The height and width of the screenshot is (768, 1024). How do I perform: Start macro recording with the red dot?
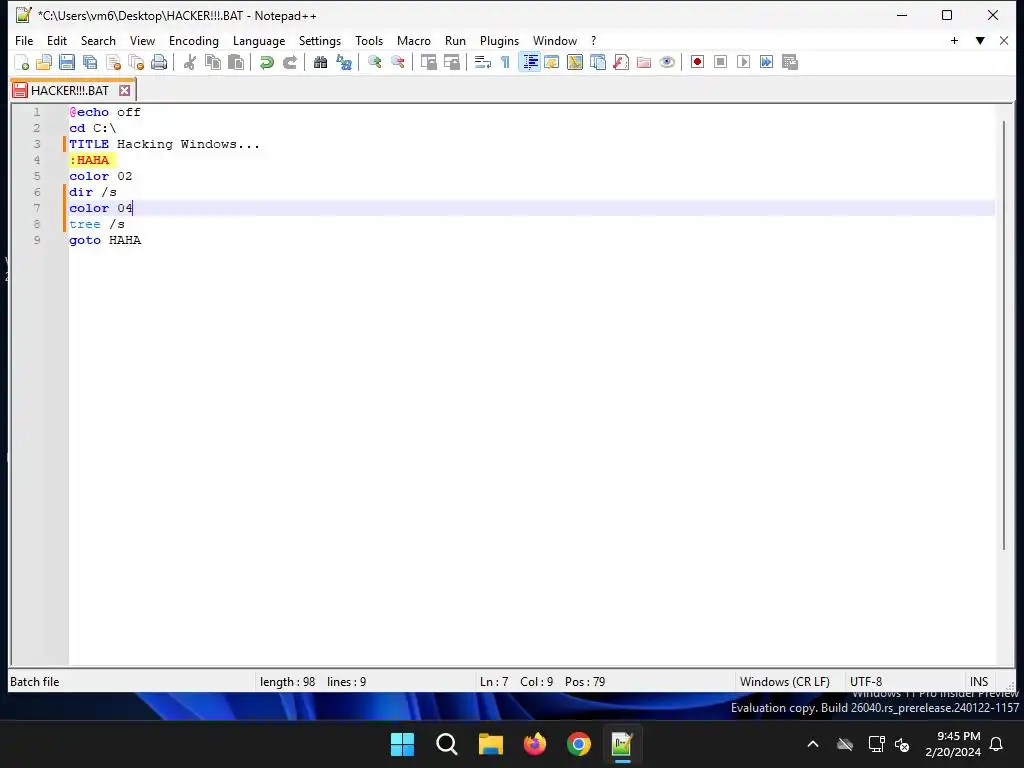[x=697, y=62]
